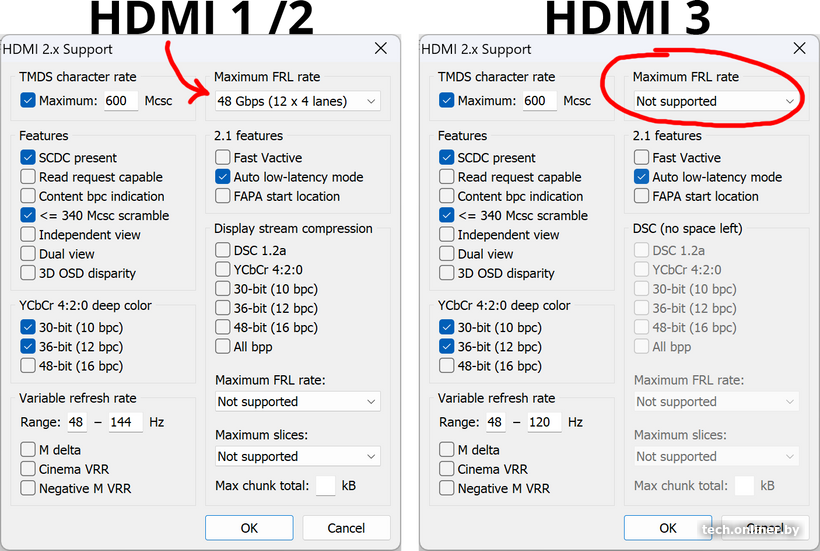Enable Cinema VRR in the right dialog

(447, 469)
